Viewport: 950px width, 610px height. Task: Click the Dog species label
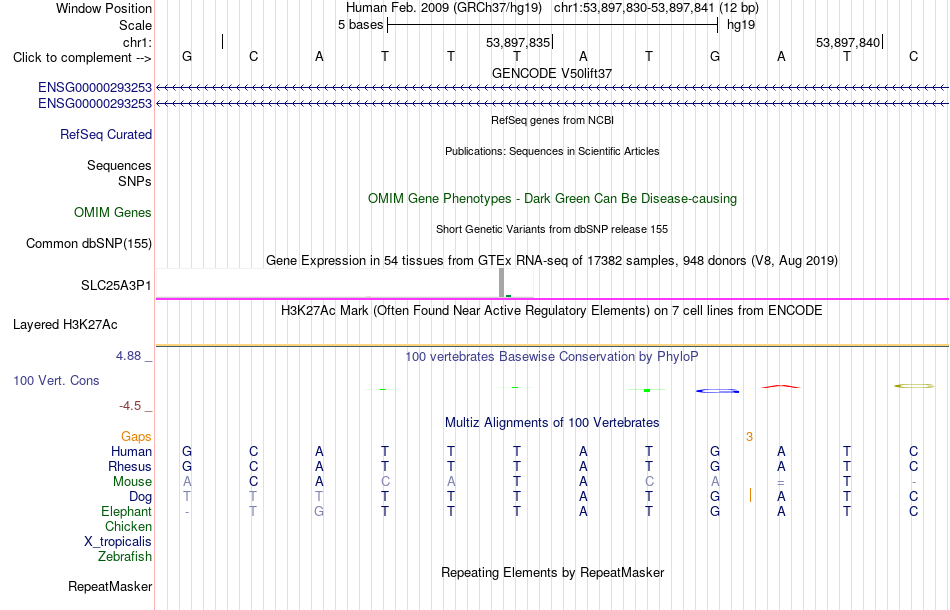coord(140,497)
